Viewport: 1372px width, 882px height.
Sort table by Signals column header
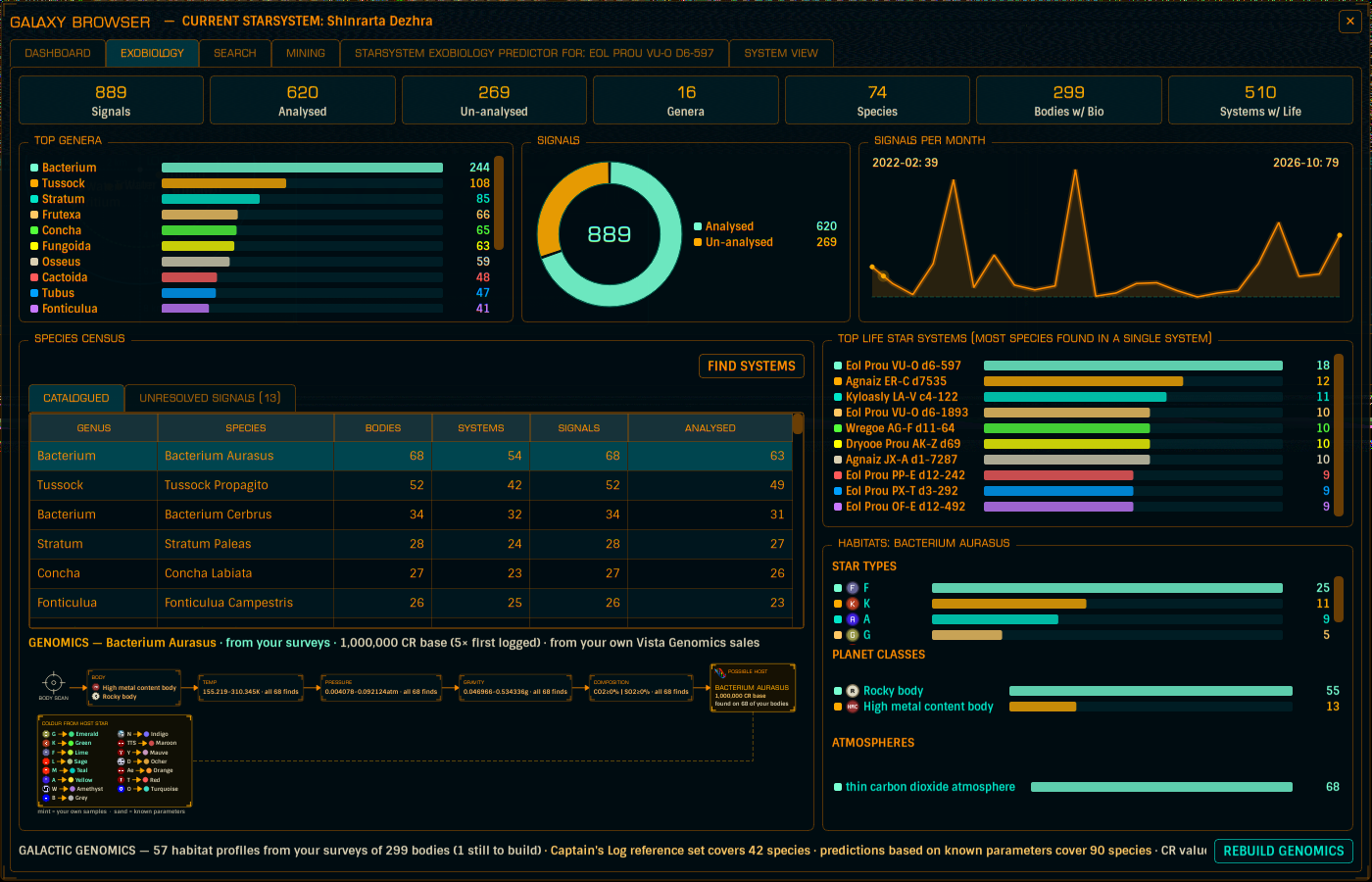(x=579, y=428)
